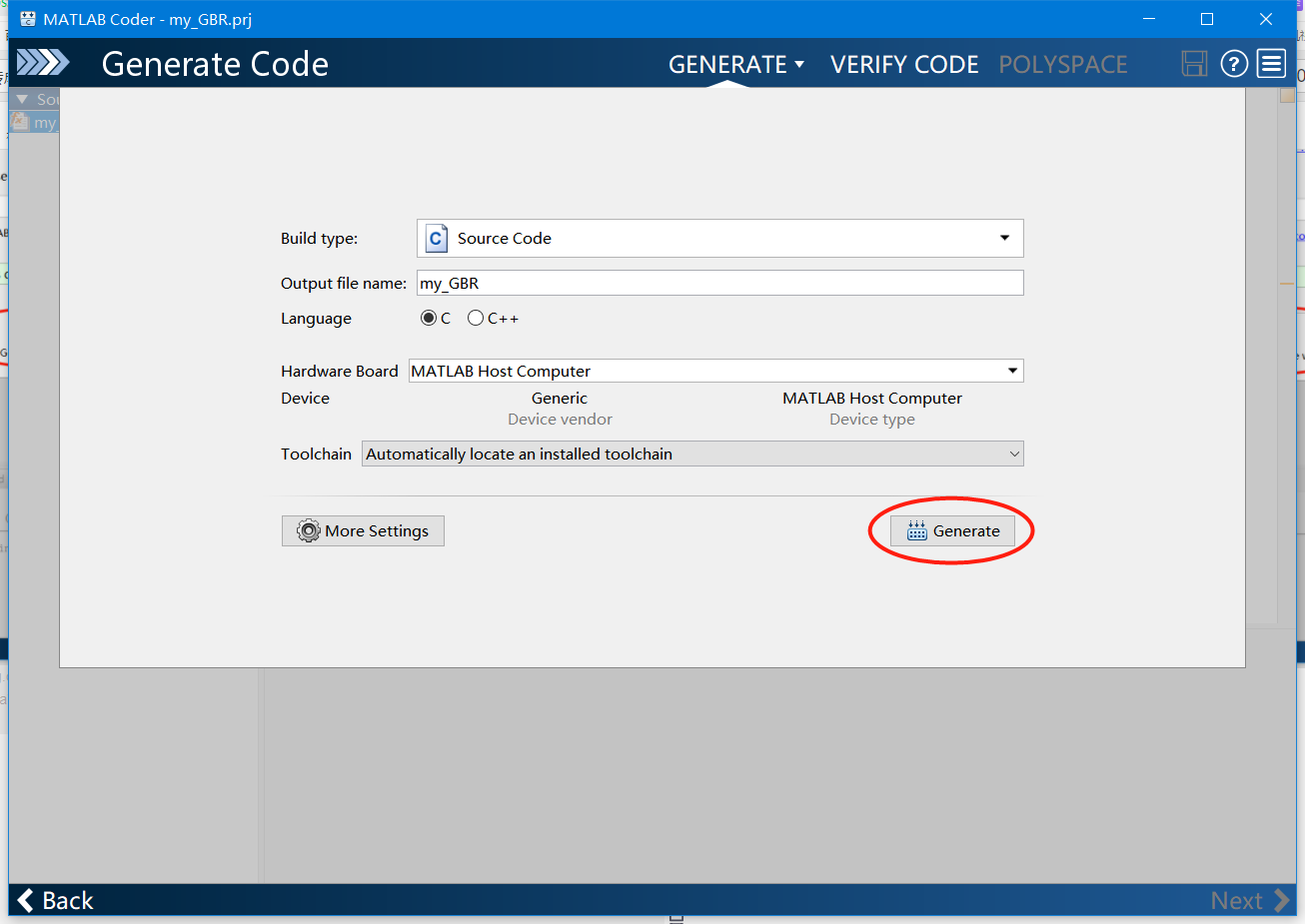This screenshot has width=1305, height=924.
Task: Click the fx function file icon beside my_GBR
Action: coord(20,122)
